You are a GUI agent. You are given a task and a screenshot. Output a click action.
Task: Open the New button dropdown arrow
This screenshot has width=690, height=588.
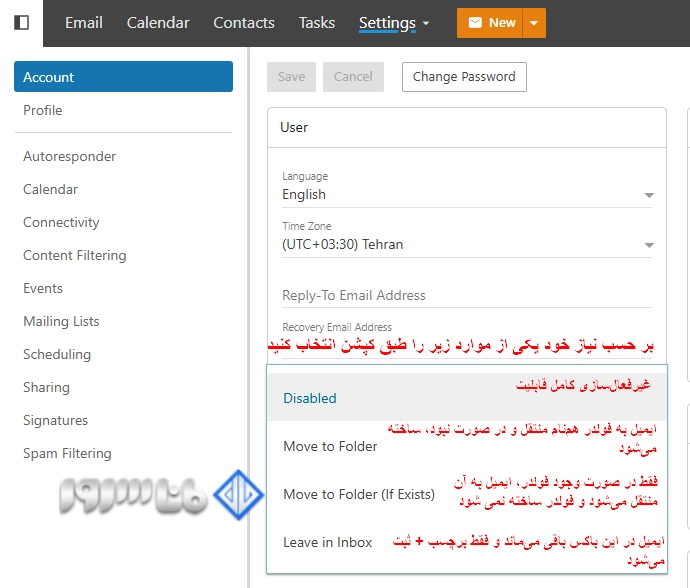[x=534, y=23]
